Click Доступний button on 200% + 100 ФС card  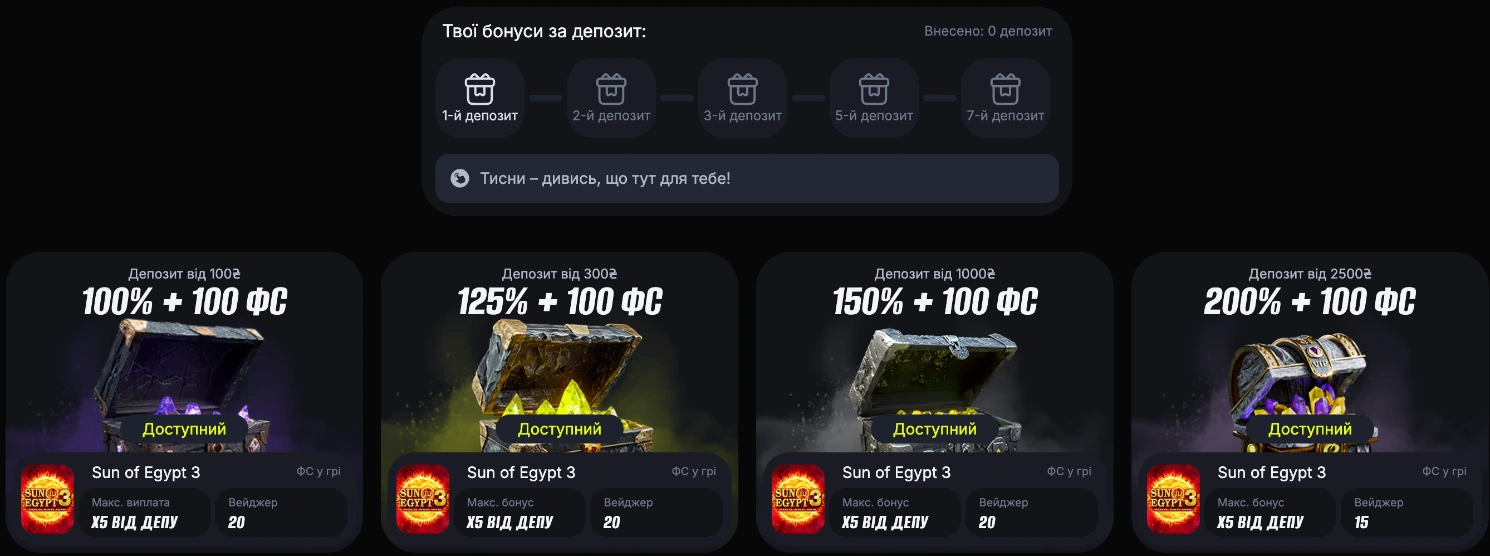tap(1310, 429)
